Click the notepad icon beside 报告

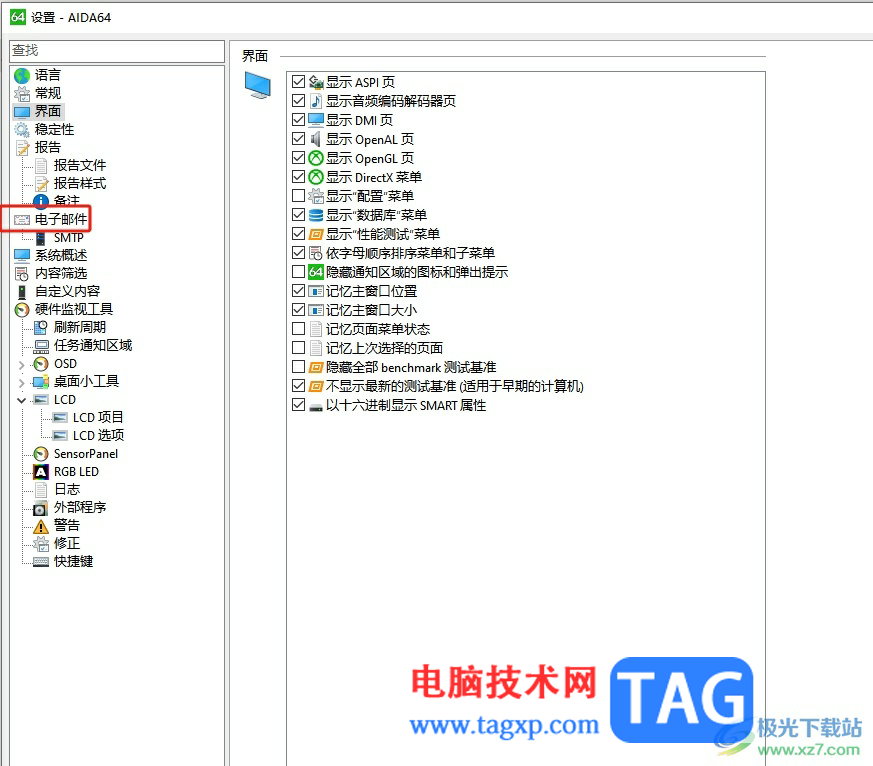pos(22,148)
